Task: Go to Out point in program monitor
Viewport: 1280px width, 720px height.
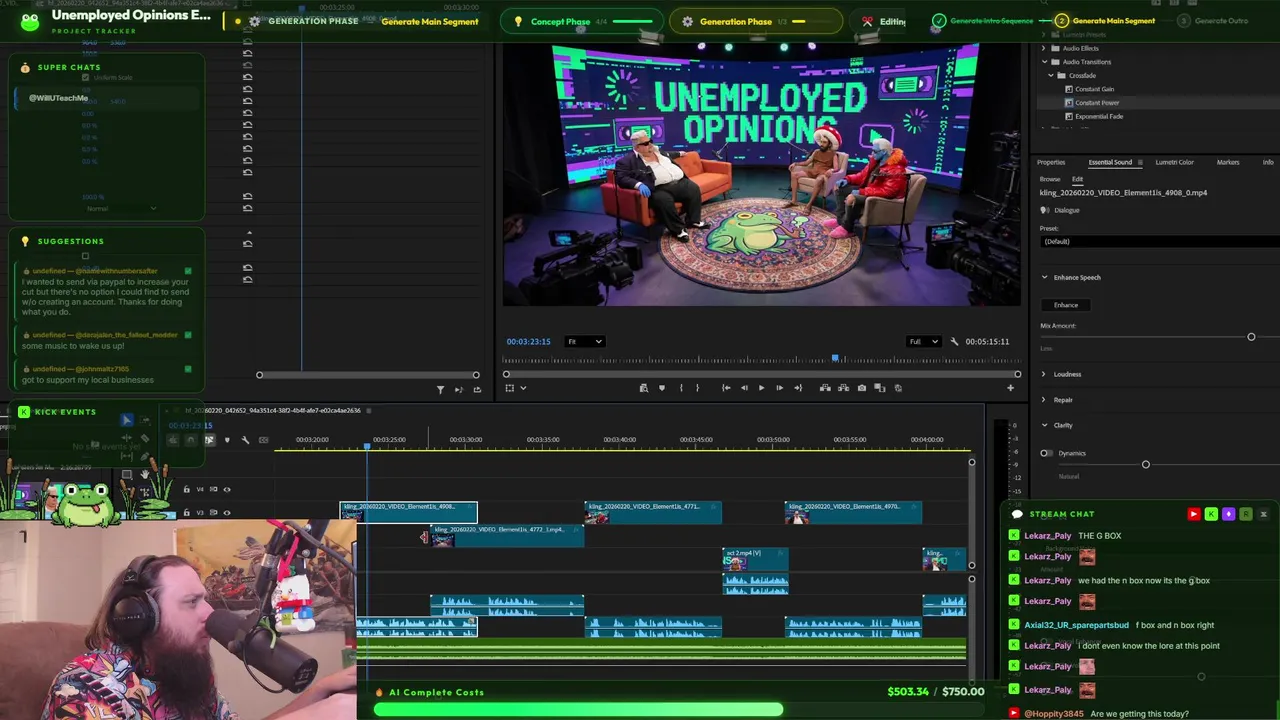Action: (x=797, y=388)
